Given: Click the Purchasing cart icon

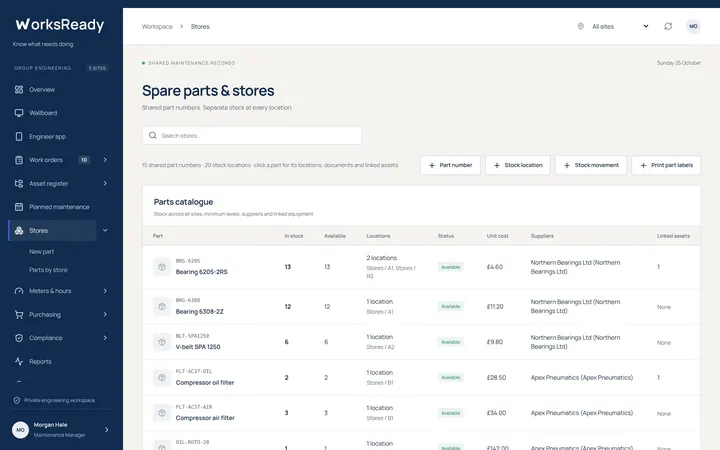Looking at the screenshot, I should [x=19, y=315].
